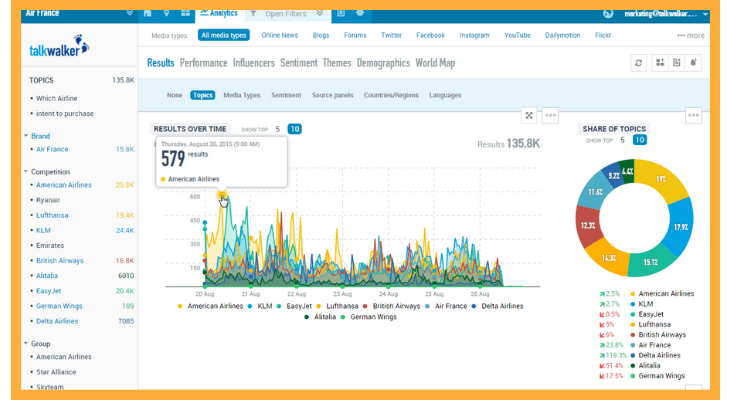This screenshot has height=400, width=730.
Task: Open the Influencers tab
Action: [x=254, y=63]
